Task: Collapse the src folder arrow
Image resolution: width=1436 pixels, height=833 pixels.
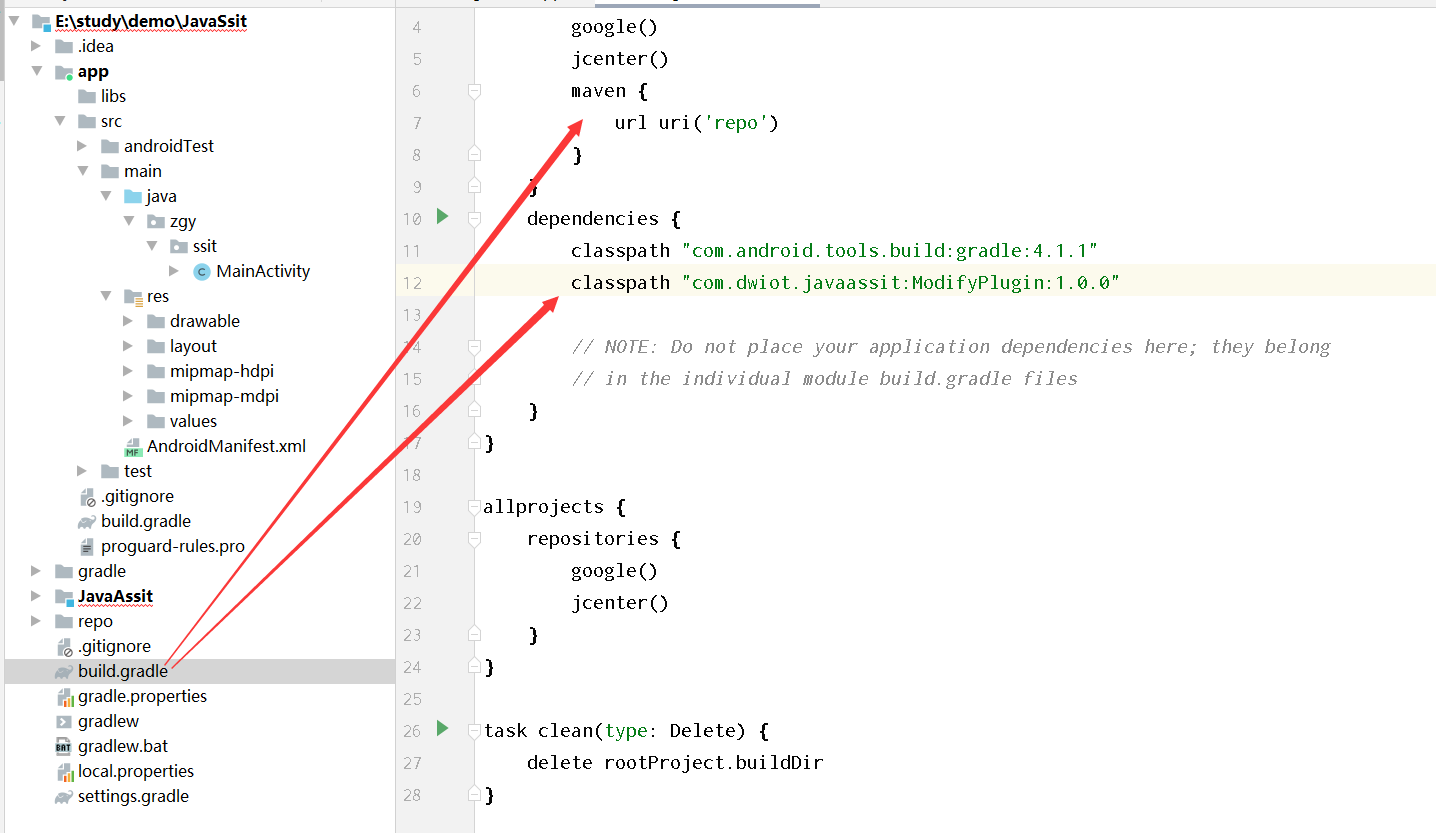Action: pyautogui.click(x=60, y=121)
